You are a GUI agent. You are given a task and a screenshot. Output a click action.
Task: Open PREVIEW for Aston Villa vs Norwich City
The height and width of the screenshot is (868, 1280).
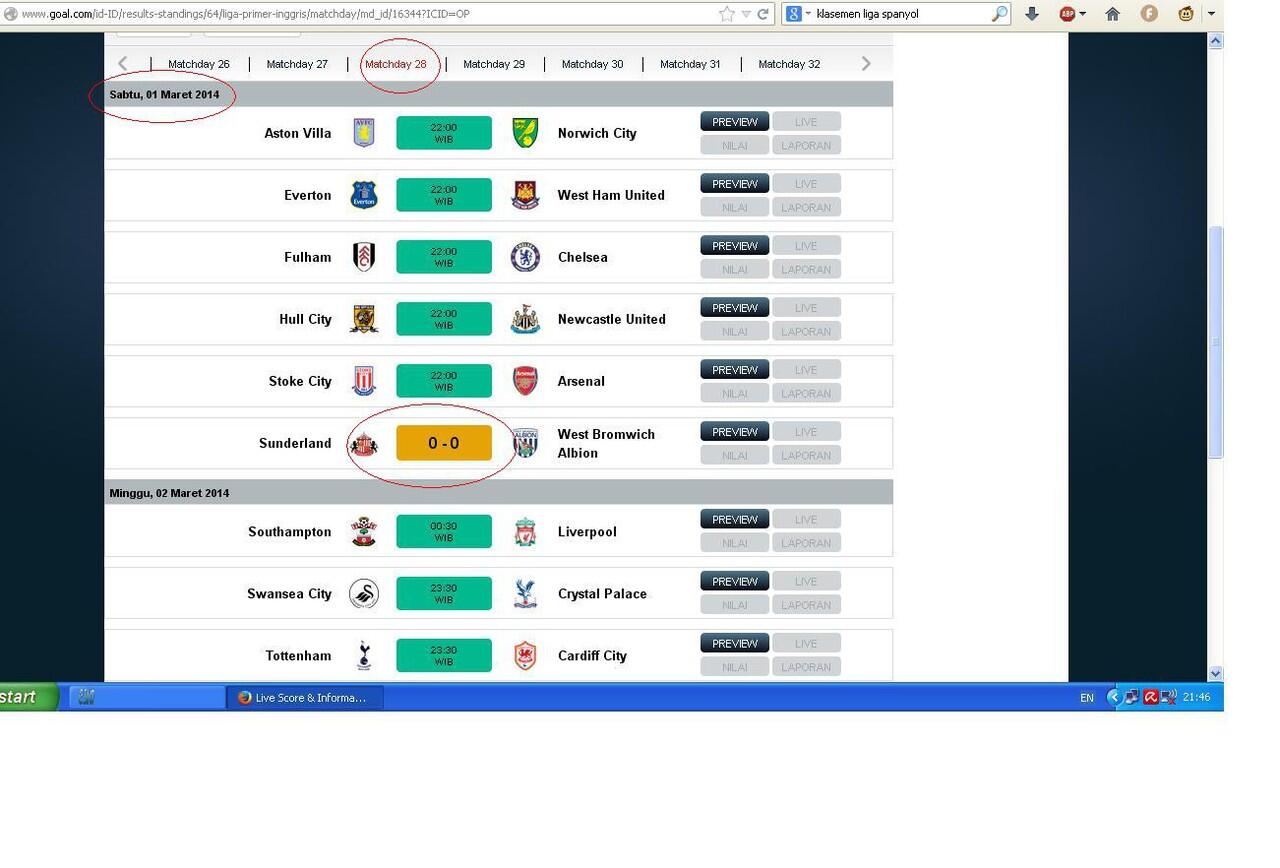[735, 122]
